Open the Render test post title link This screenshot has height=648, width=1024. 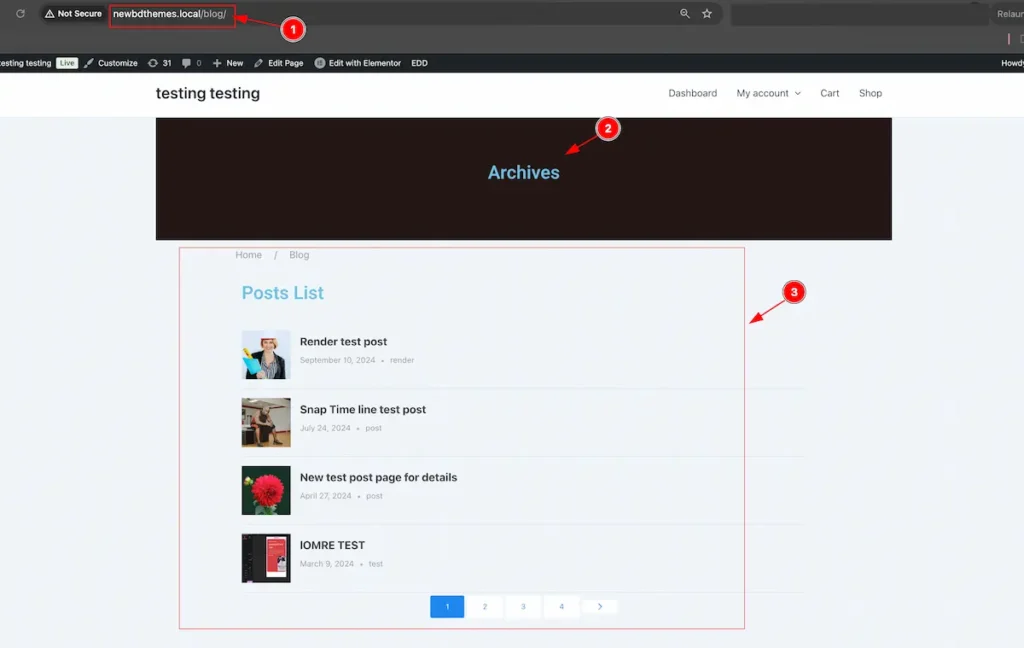click(x=343, y=342)
